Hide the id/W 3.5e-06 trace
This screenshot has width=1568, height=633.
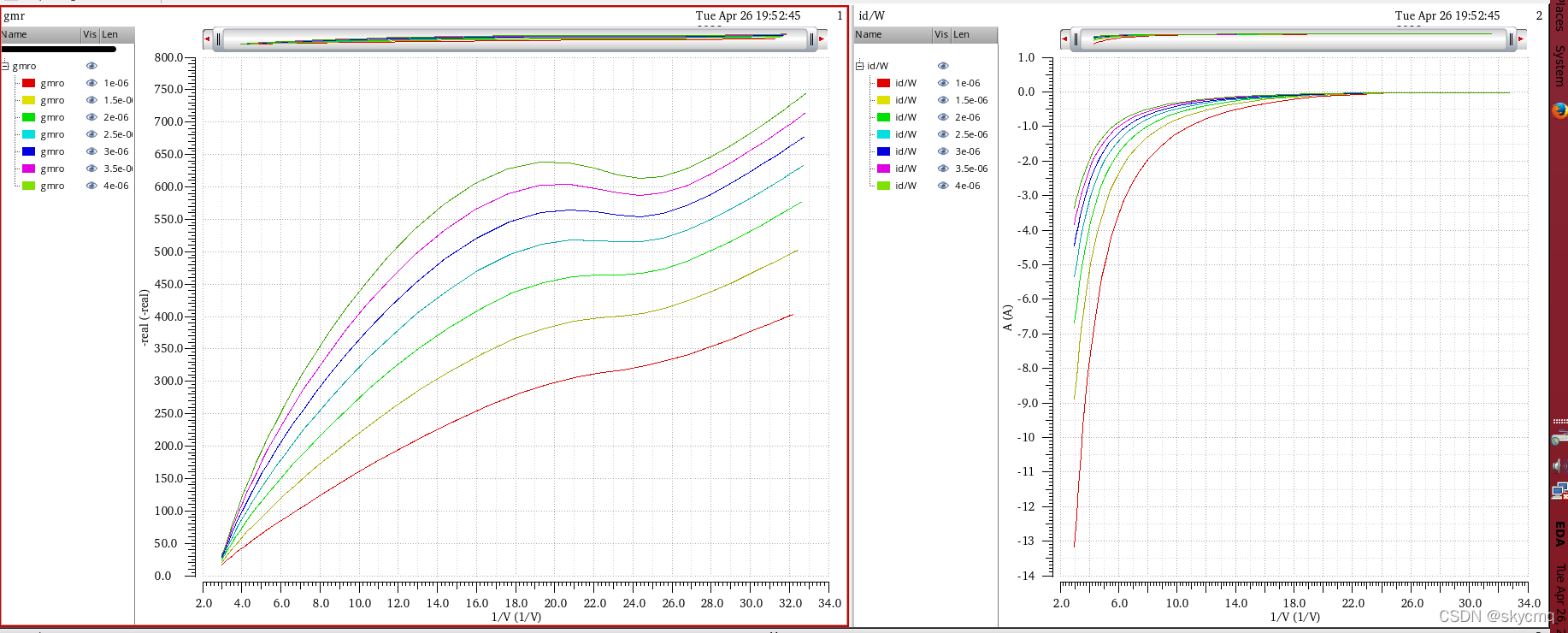tap(943, 169)
